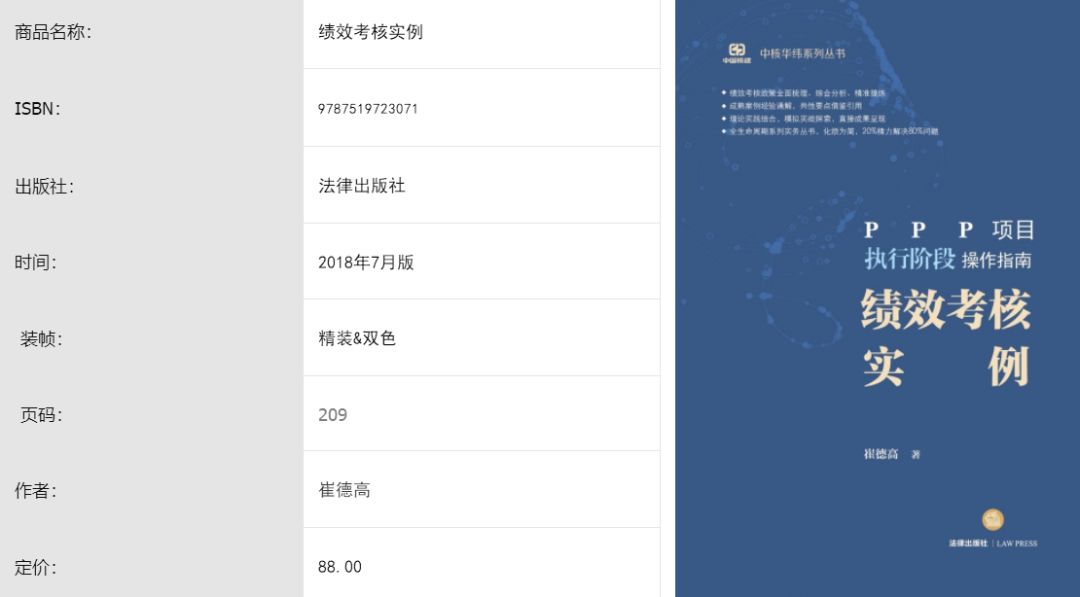The image size is (1080, 597).
Task: Click the author name 崔德高 on cover
Action: [881, 454]
